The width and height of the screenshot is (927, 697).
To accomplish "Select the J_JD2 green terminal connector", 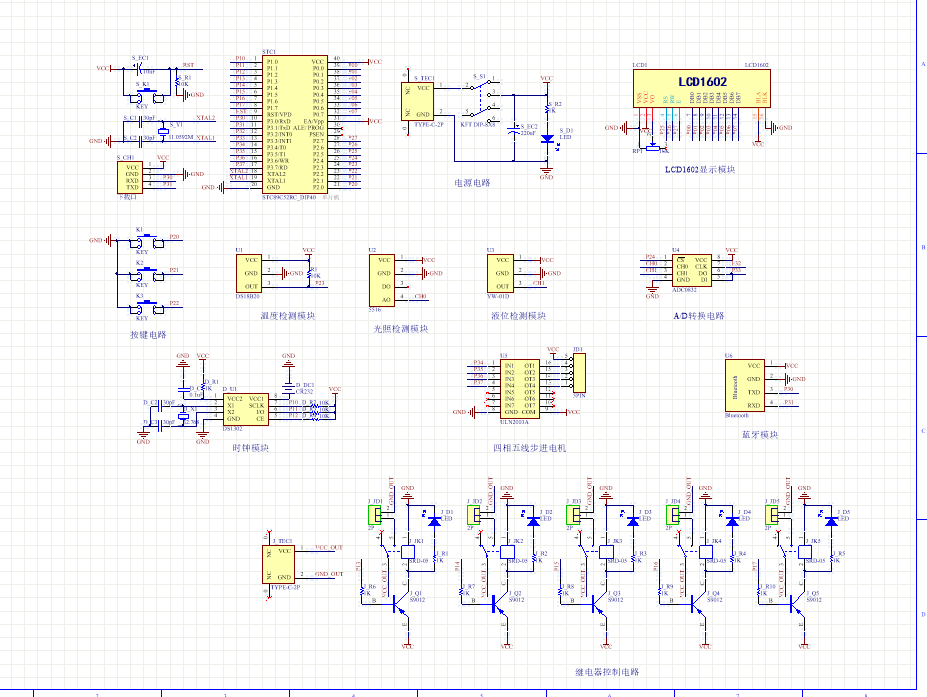I will pyautogui.click(x=474, y=515).
